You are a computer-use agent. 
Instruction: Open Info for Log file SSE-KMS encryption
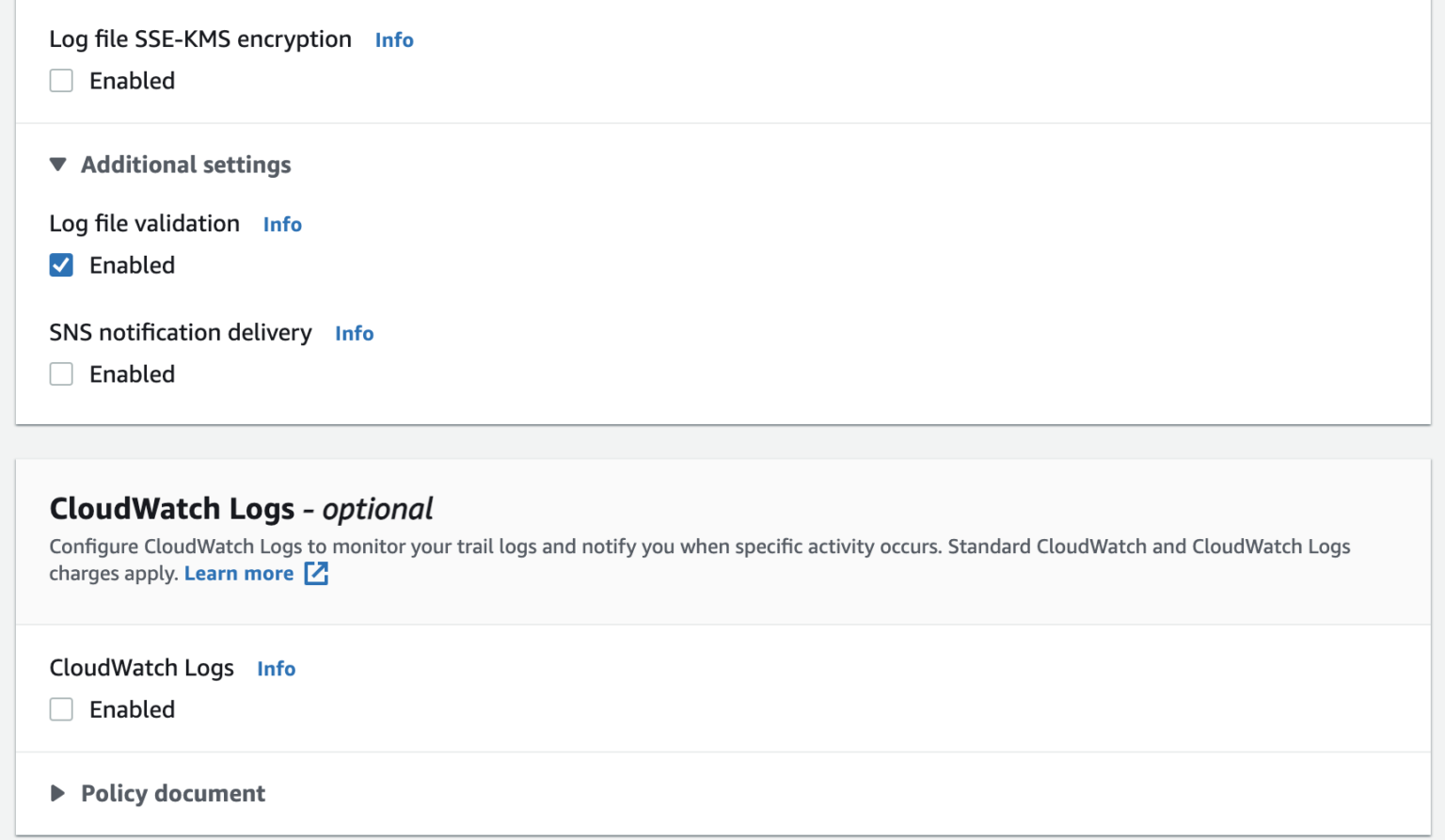393,40
